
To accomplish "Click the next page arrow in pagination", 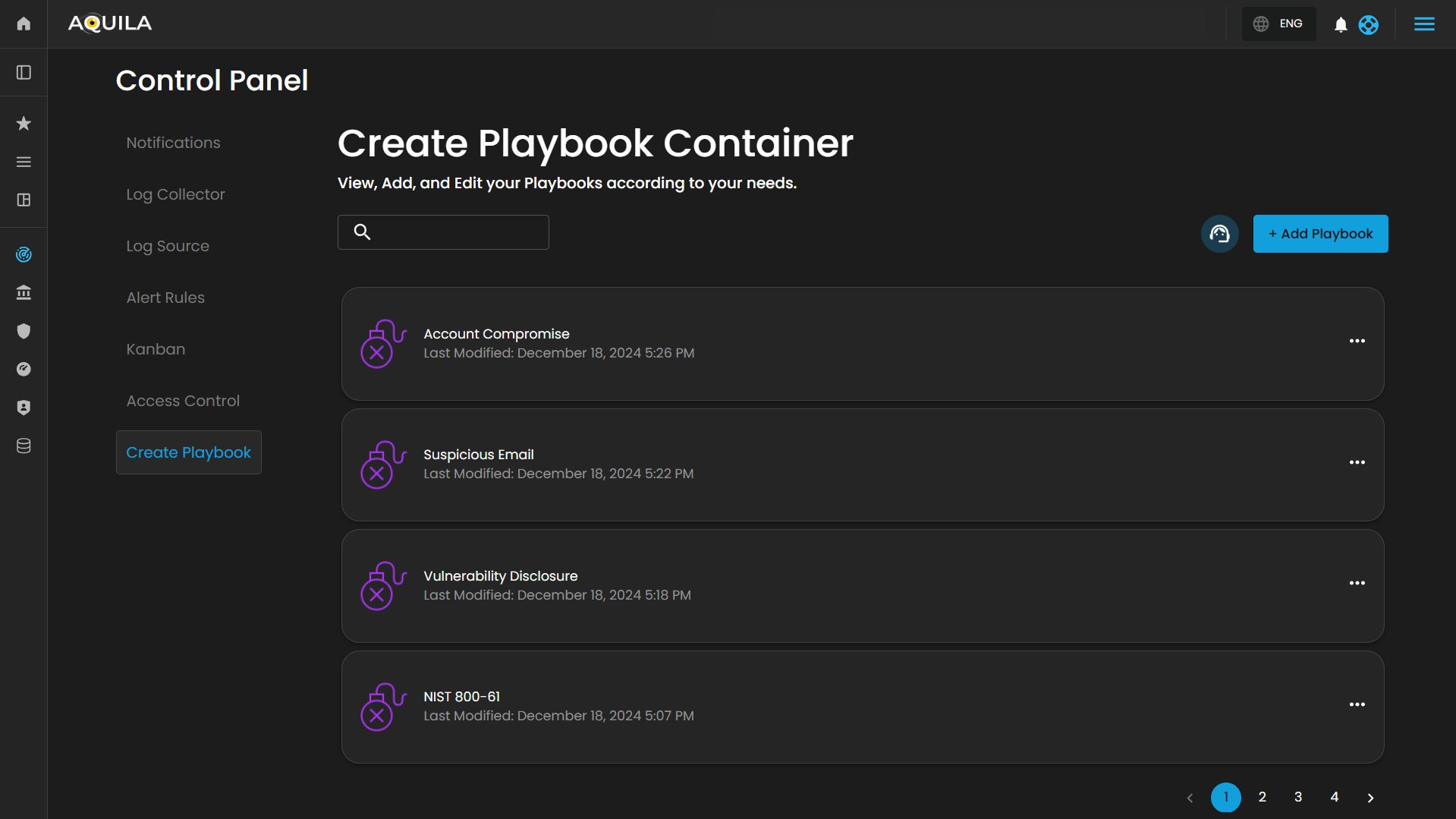I will click(1370, 798).
